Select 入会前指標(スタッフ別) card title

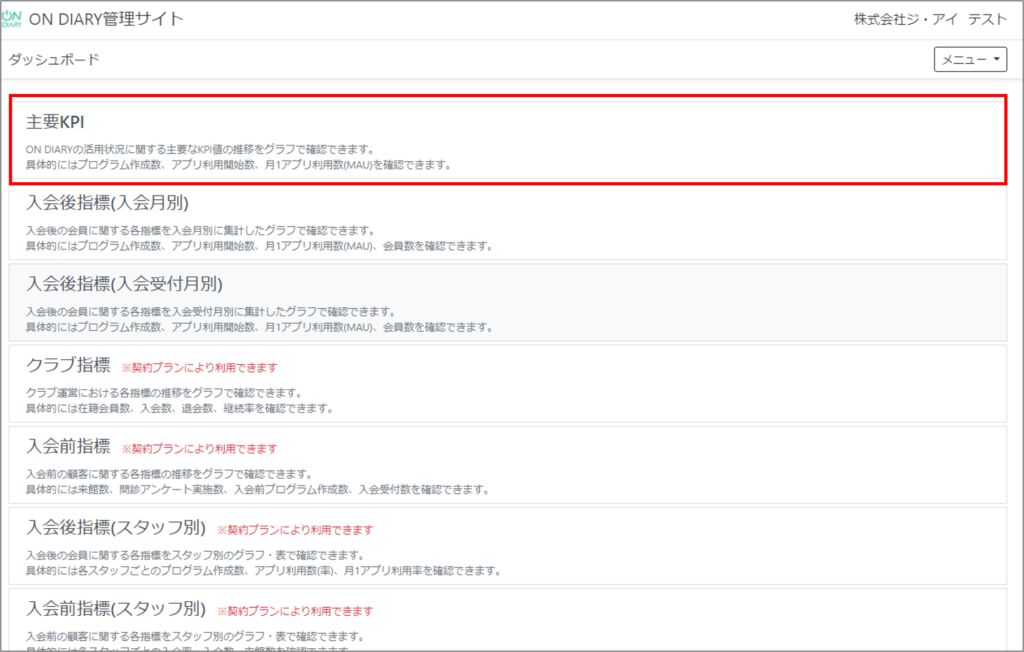click(116, 609)
